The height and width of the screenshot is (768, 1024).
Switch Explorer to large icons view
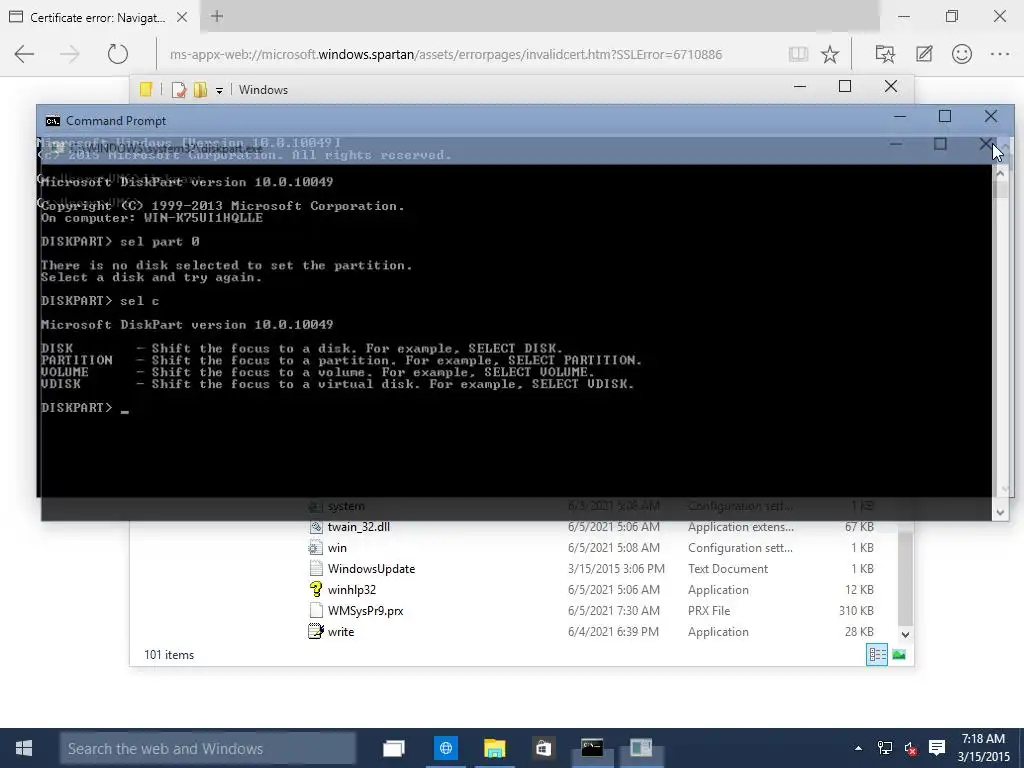click(x=899, y=654)
